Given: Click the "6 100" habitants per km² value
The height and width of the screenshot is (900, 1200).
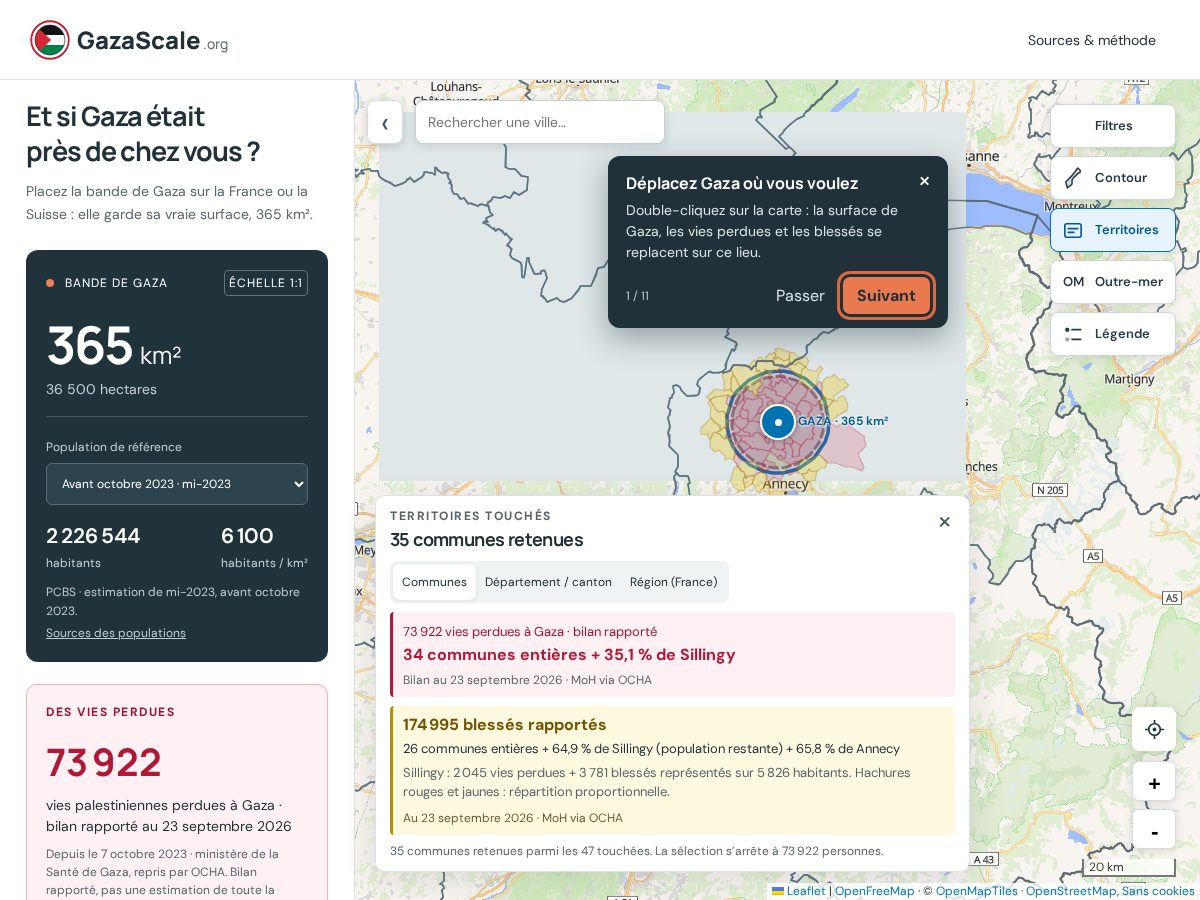Looking at the screenshot, I should 247,536.
